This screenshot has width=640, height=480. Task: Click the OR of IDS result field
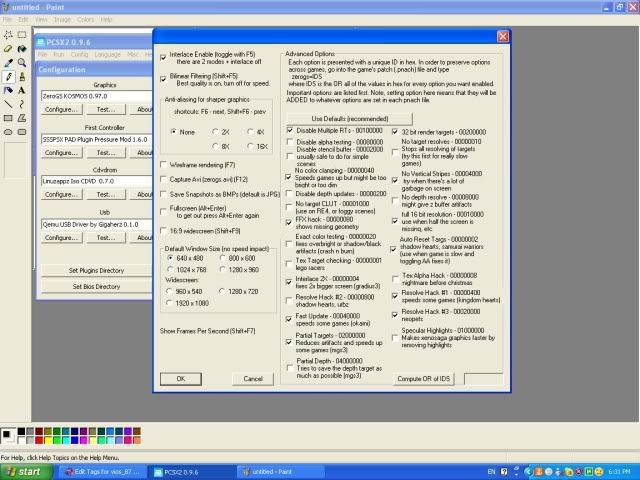point(484,379)
